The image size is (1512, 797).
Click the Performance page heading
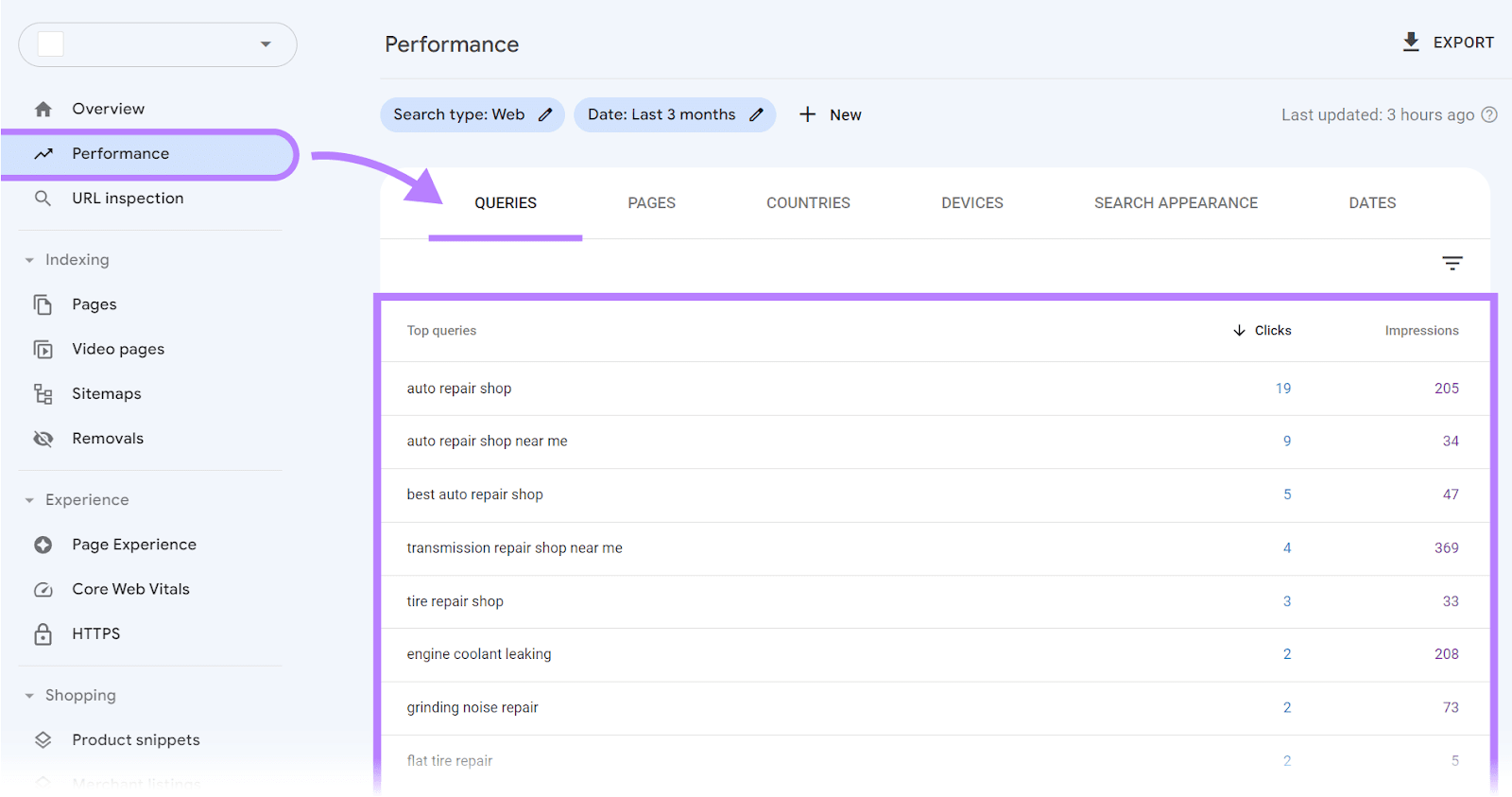point(452,44)
